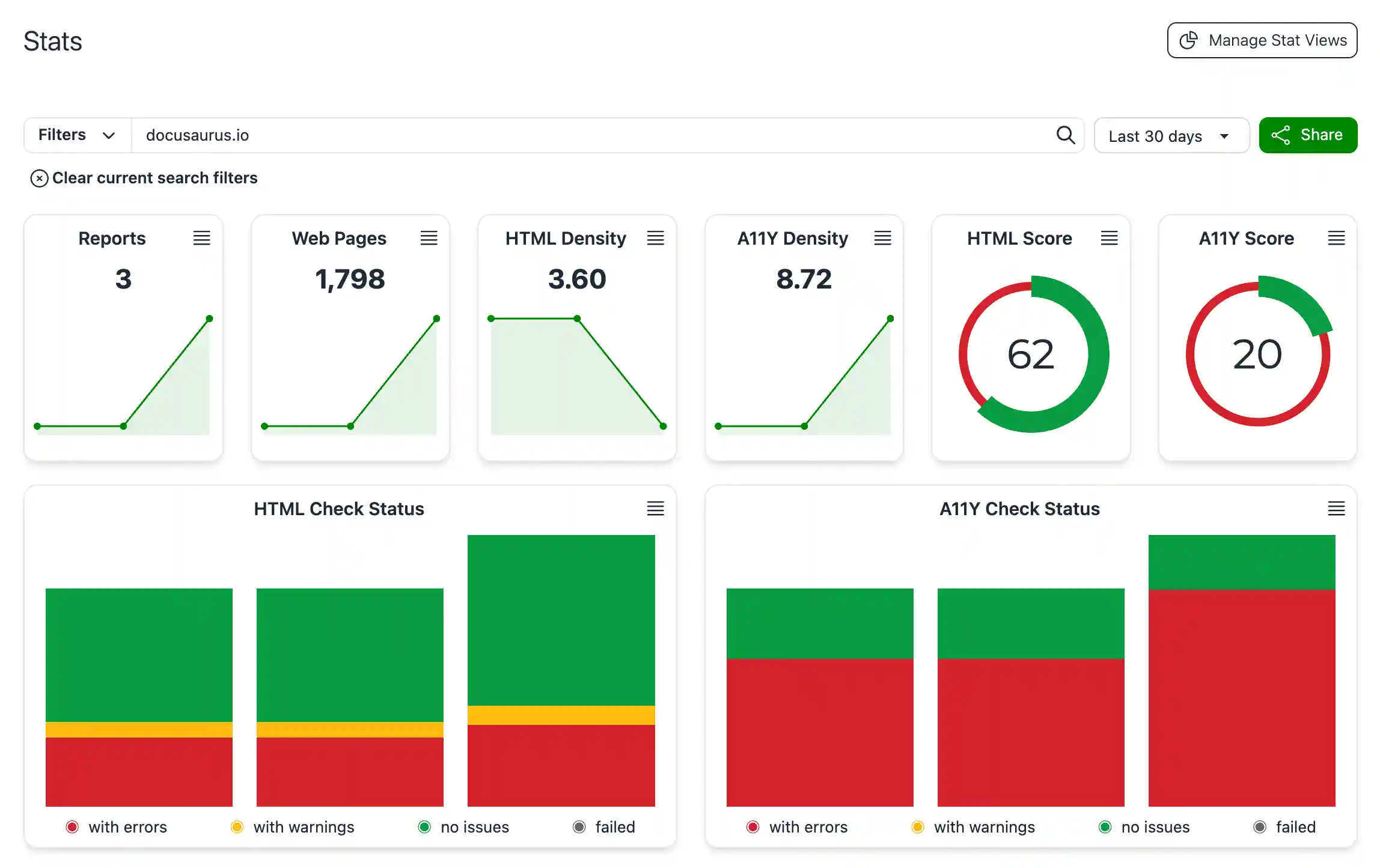Open the A11Y Check Status chart menu

pos(1337,509)
